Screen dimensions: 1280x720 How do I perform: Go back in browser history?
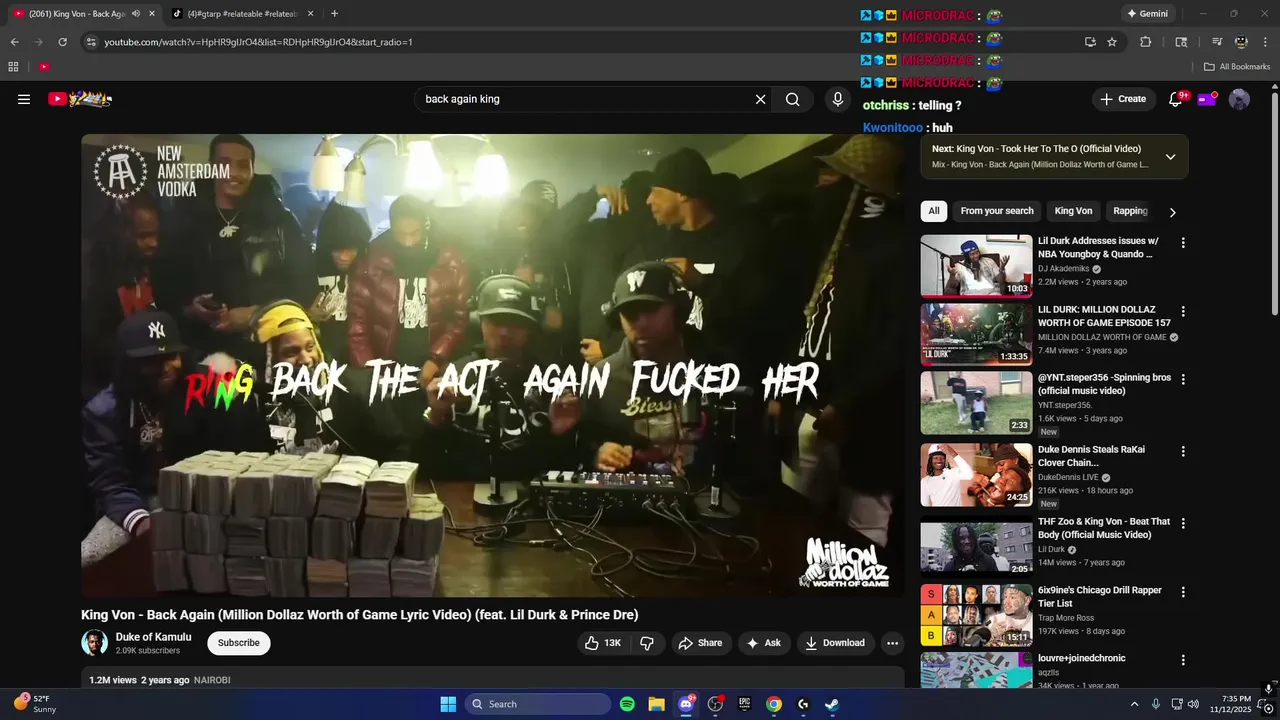point(14,42)
